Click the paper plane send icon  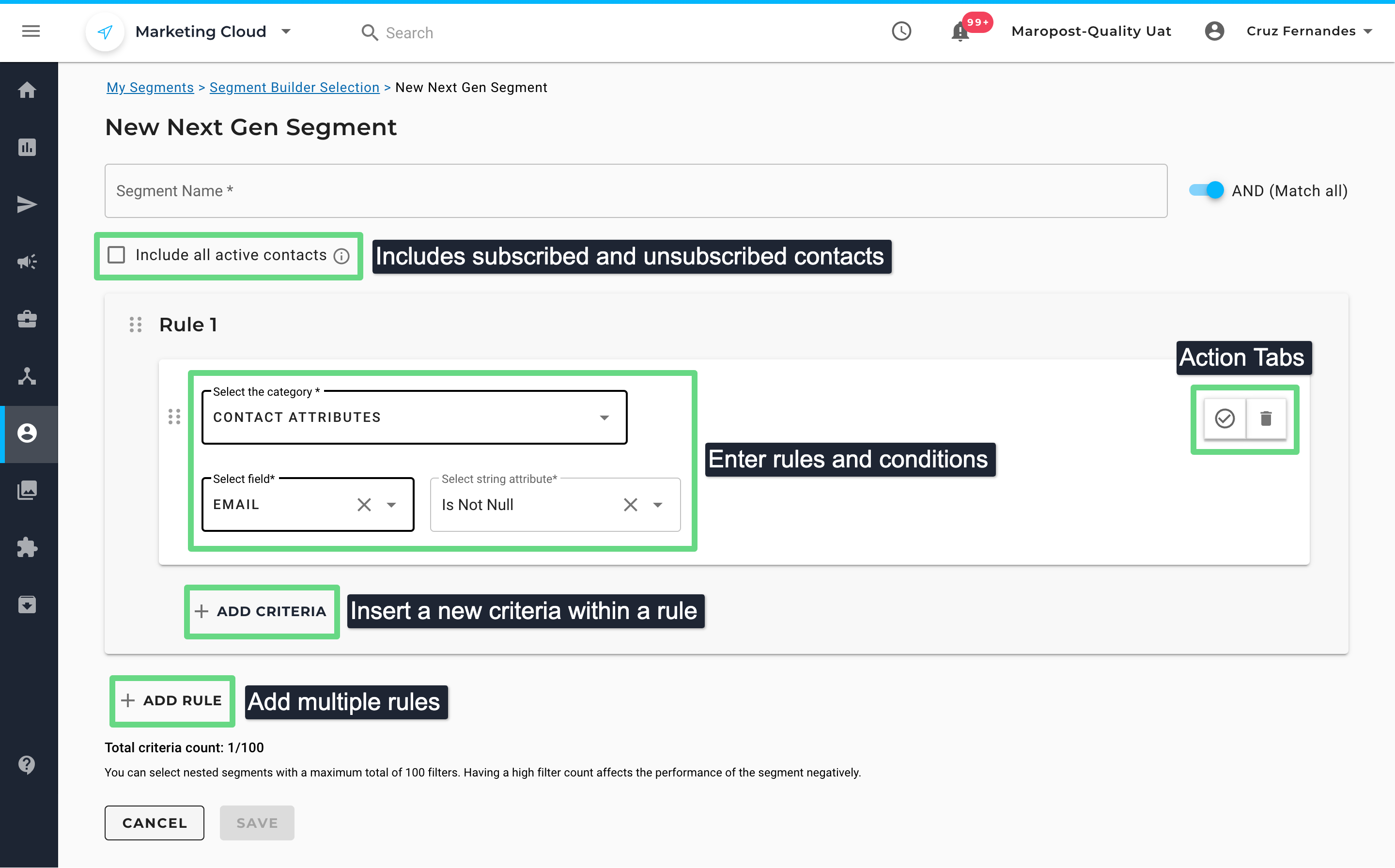point(27,204)
